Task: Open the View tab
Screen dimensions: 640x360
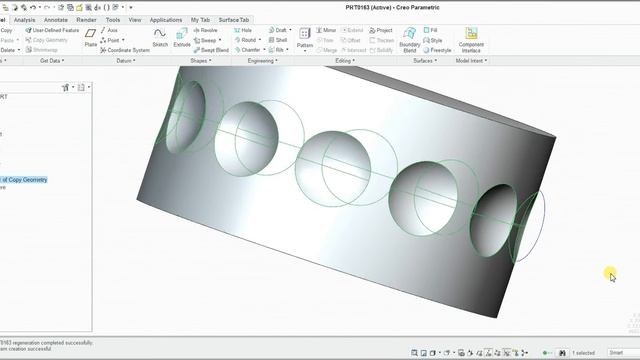Action: 135,20
